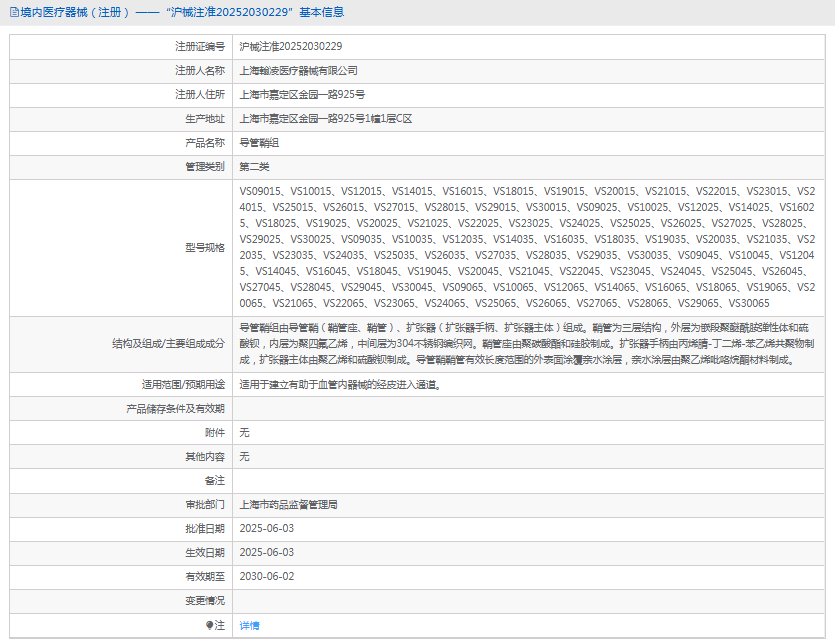The height and width of the screenshot is (644, 835).
Task: Click the 批准日期 label
Action: [x=205, y=528]
